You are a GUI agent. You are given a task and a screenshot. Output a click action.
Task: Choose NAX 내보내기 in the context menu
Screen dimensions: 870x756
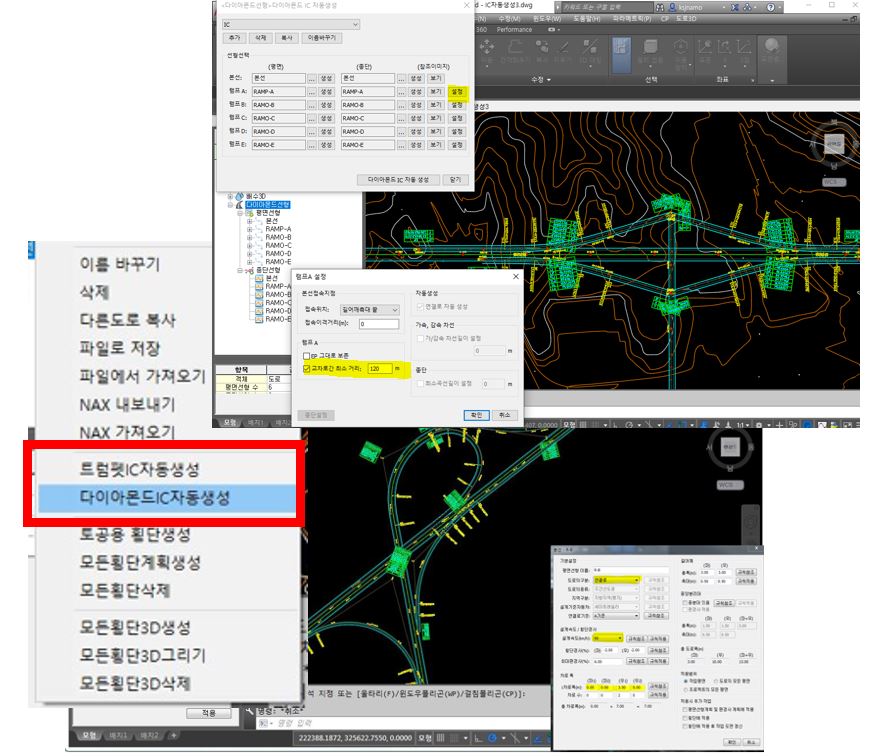click(x=127, y=404)
